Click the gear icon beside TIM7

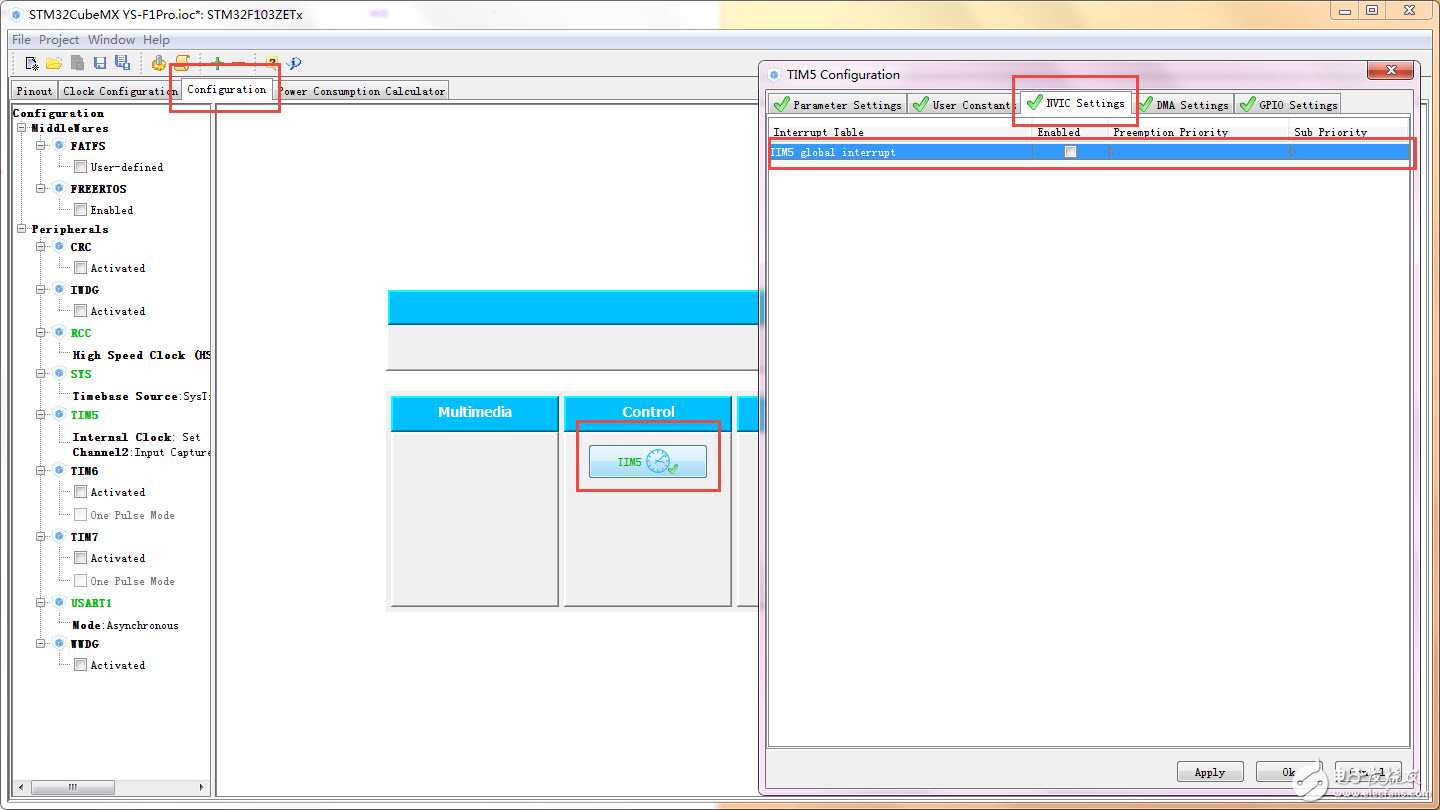pos(59,536)
